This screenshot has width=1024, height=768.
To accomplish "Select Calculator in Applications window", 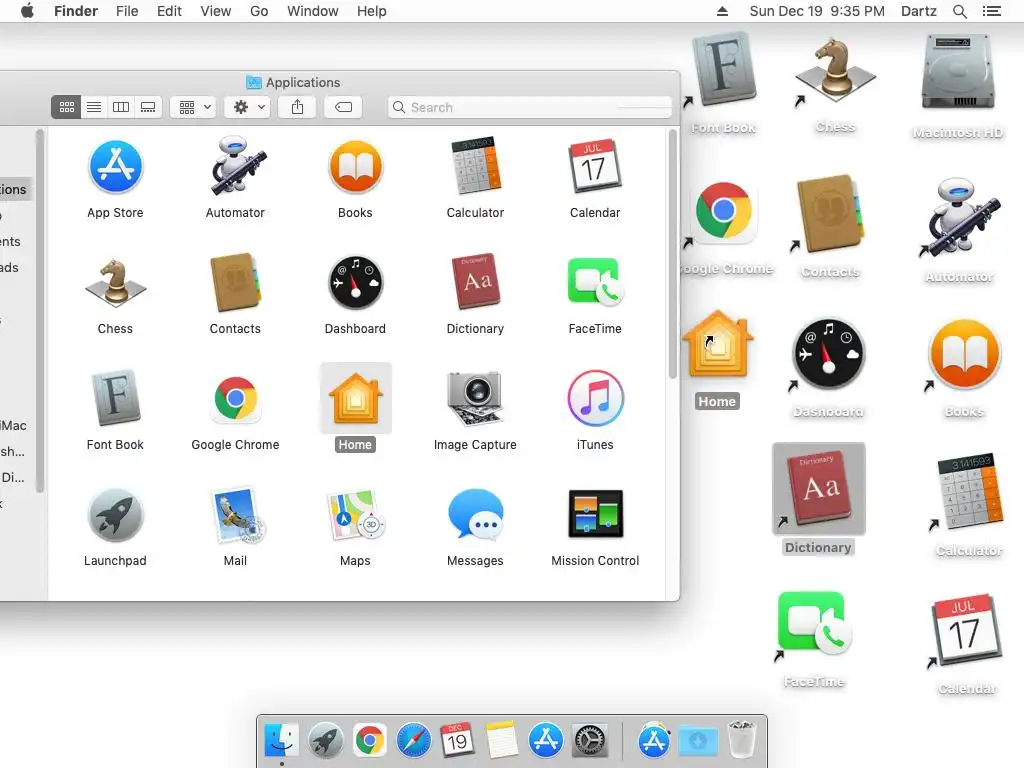I will tap(475, 167).
